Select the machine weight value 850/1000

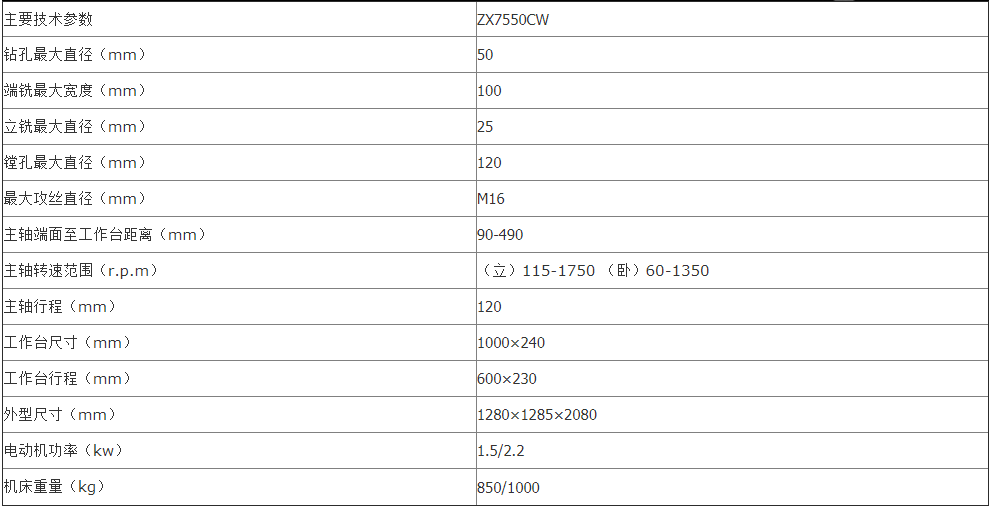pyautogui.click(x=509, y=488)
